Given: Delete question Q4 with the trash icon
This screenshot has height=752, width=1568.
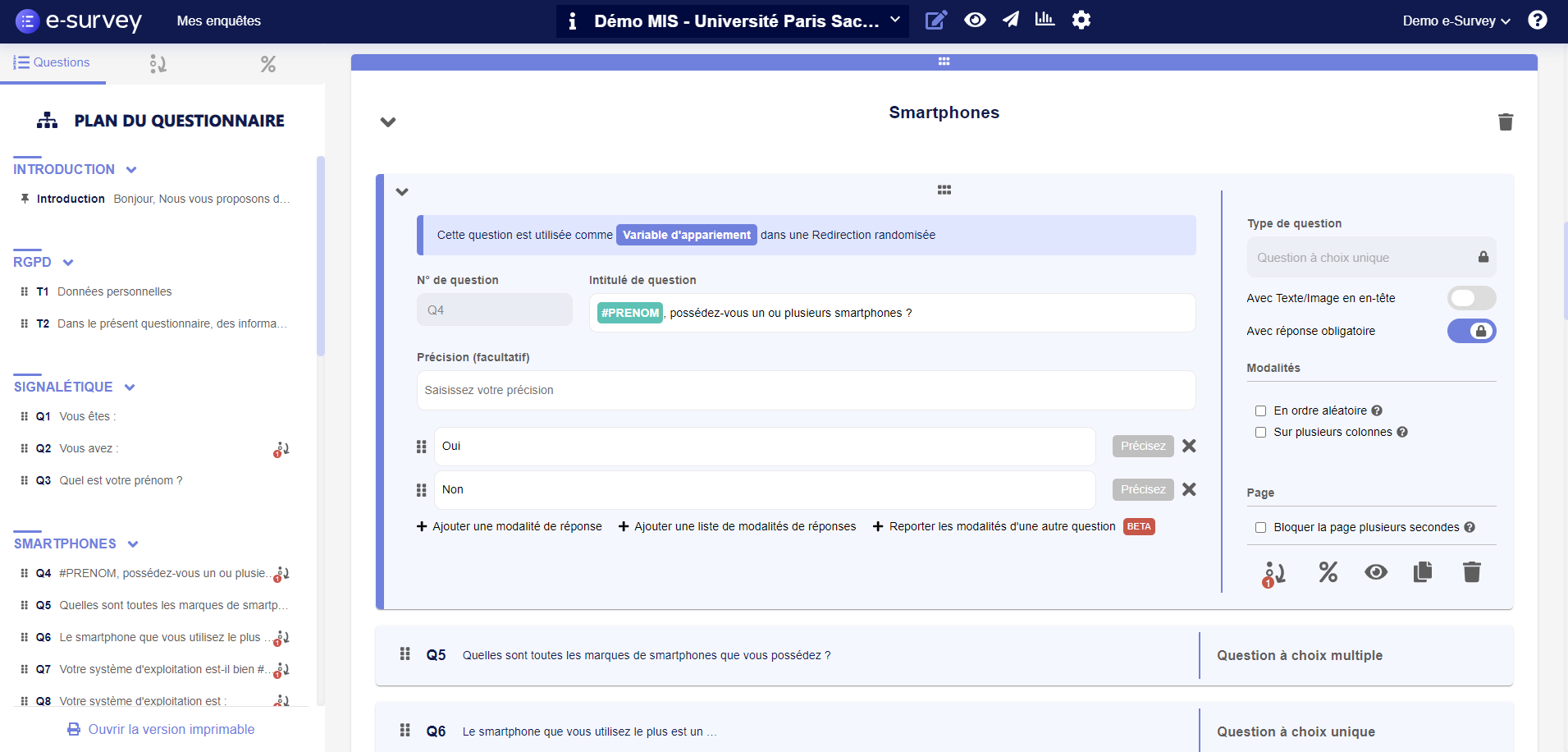Looking at the screenshot, I should 1470,572.
